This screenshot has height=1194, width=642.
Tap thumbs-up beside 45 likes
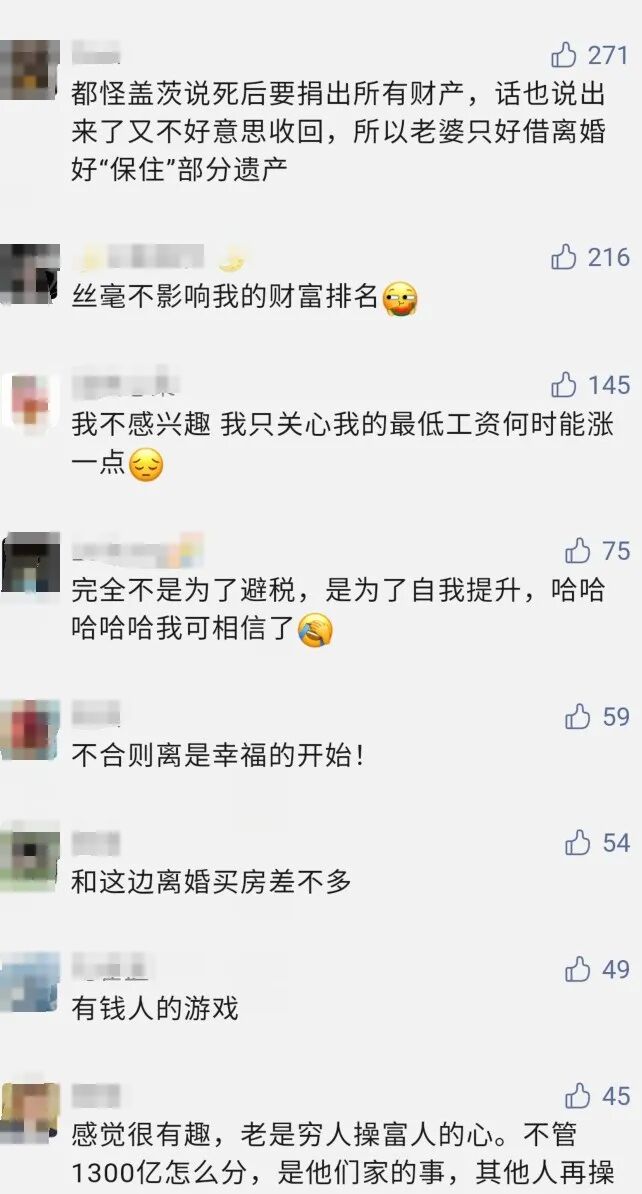578,1096
